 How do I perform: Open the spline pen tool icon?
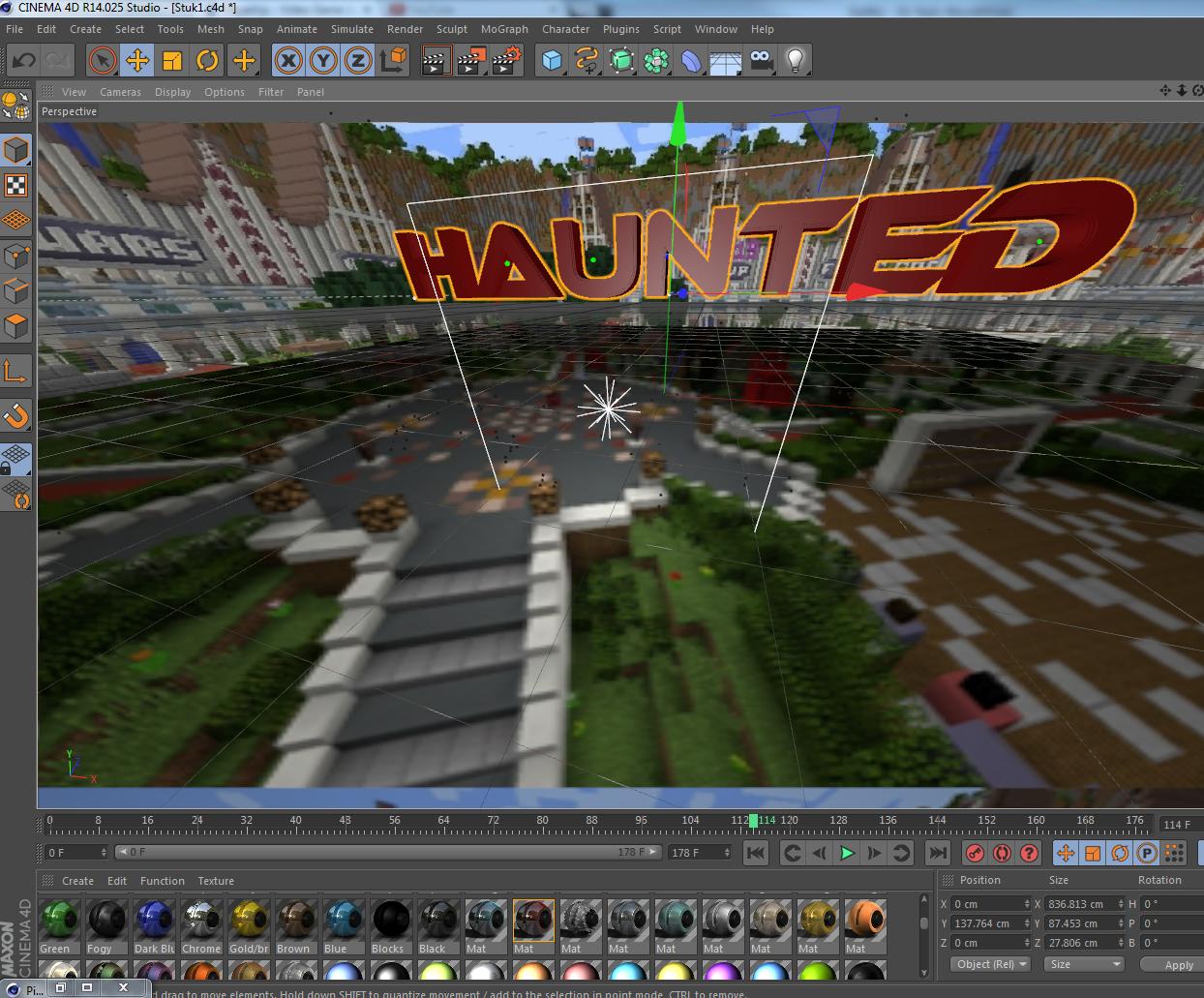click(587, 61)
